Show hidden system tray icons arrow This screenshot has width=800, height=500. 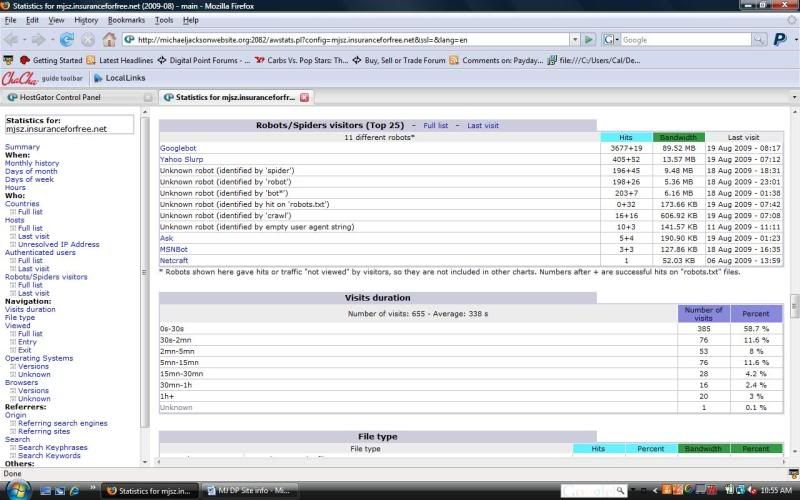pos(655,490)
